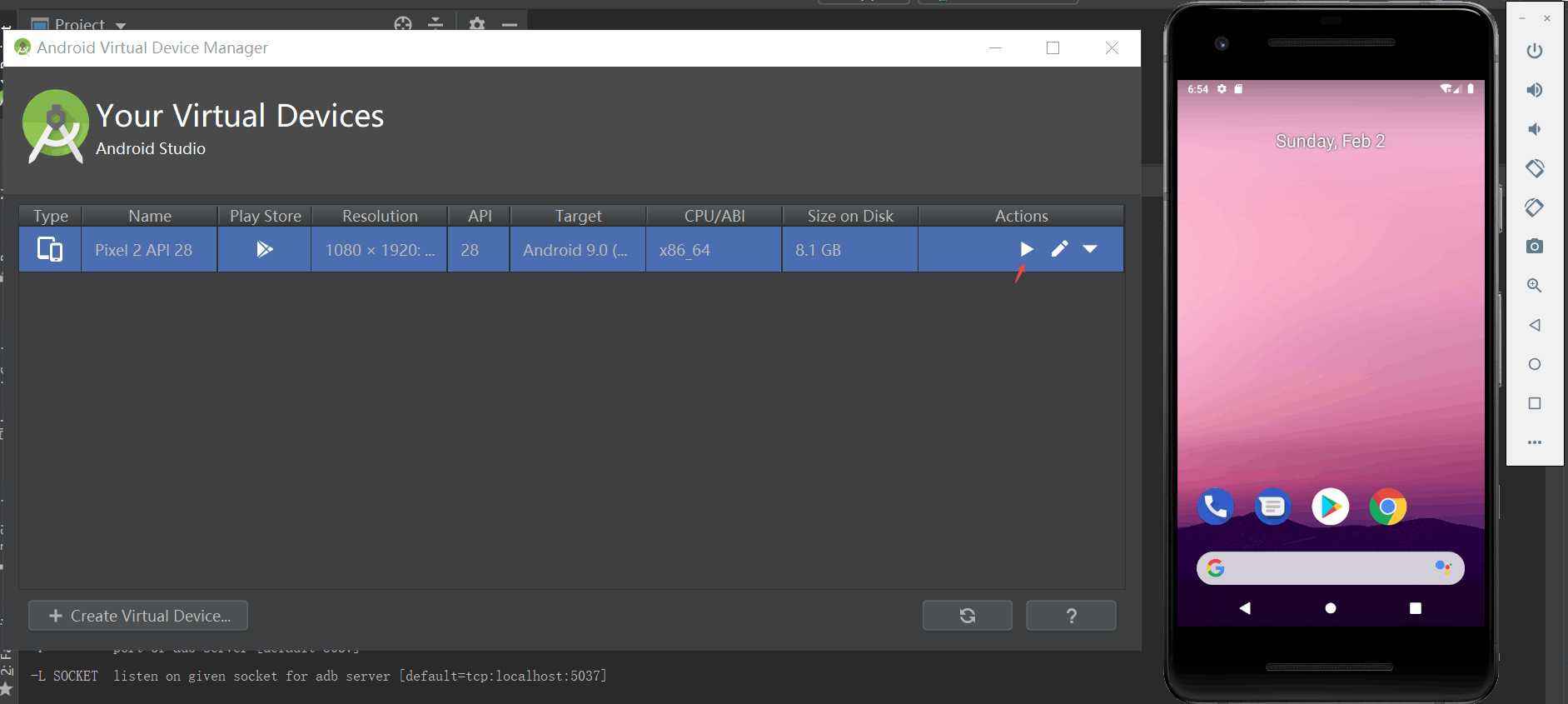Click emulator toolbar Back triangle

point(1535,325)
